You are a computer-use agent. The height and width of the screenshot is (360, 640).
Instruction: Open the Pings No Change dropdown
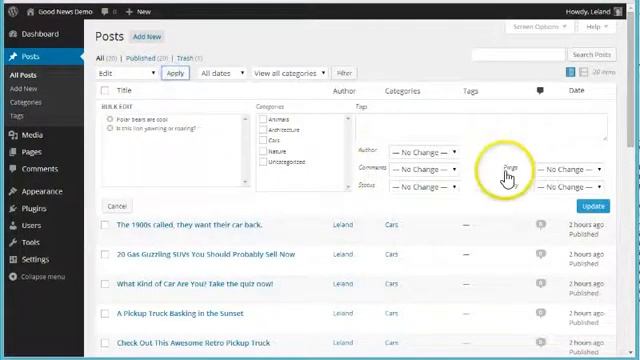point(569,169)
